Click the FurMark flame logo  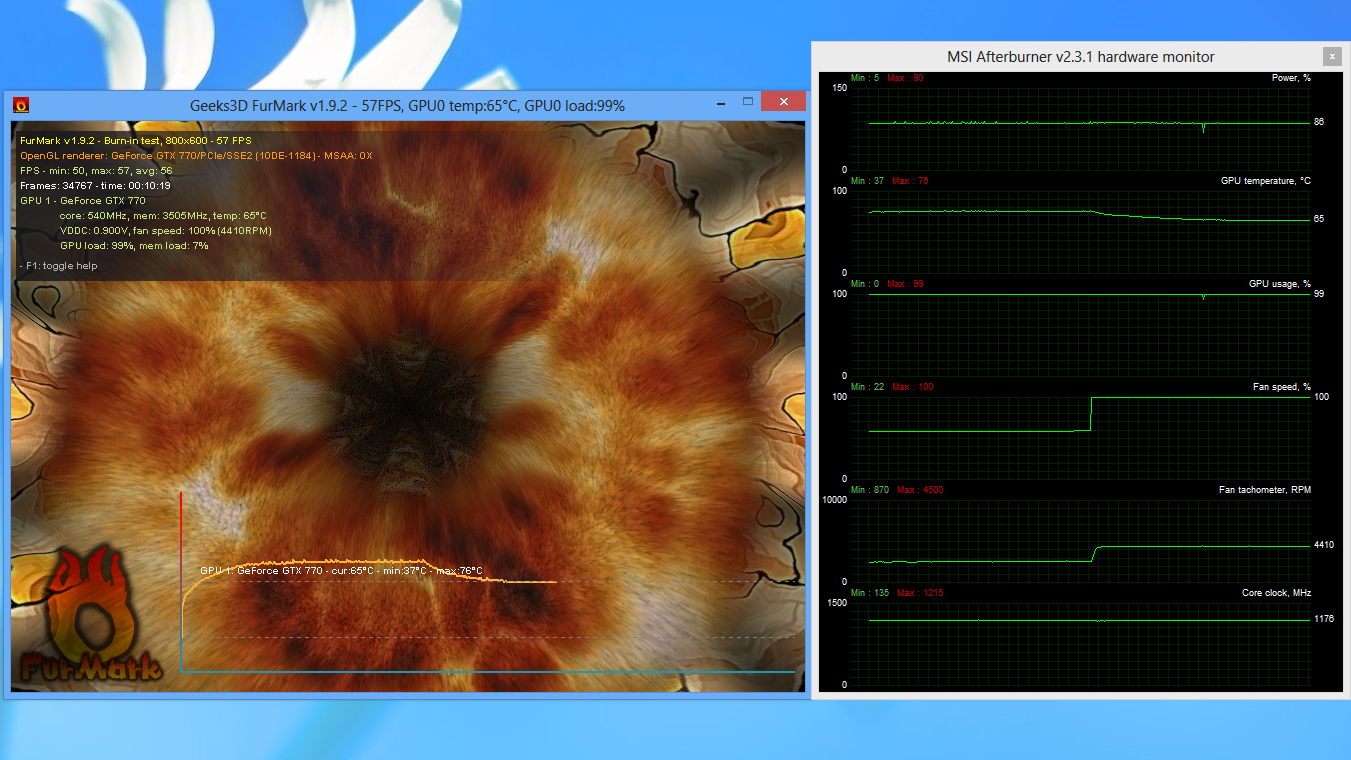(x=89, y=613)
